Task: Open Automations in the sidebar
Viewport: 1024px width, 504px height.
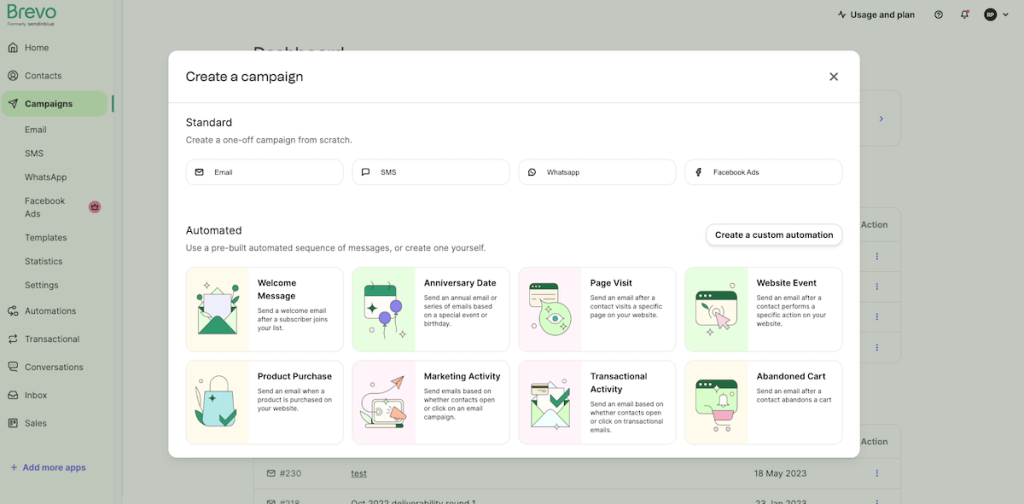Action: tap(50, 311)
